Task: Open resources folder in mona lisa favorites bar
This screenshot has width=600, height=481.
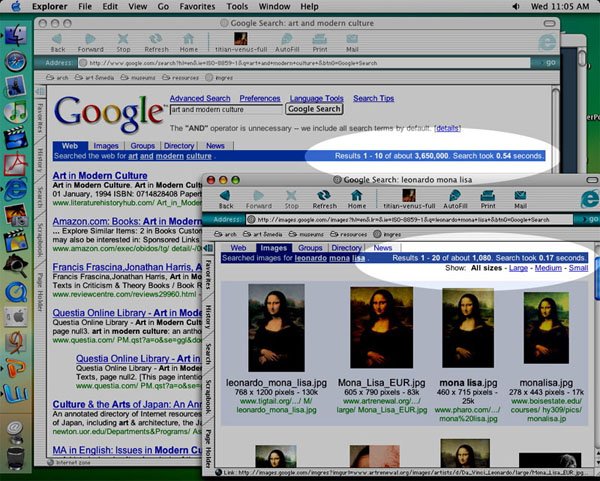Action: 349,234
